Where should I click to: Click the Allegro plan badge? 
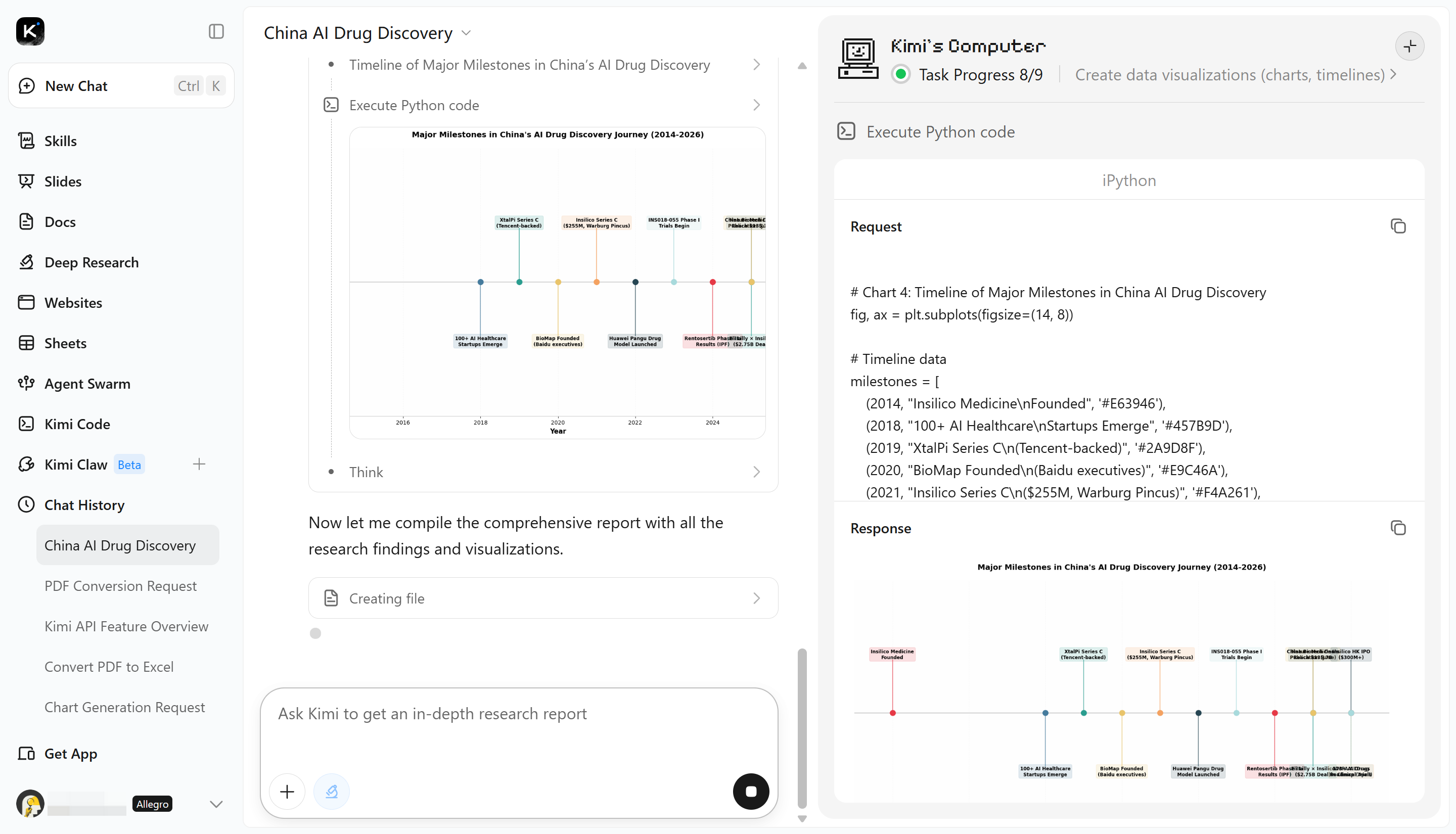tap(152, 804)
